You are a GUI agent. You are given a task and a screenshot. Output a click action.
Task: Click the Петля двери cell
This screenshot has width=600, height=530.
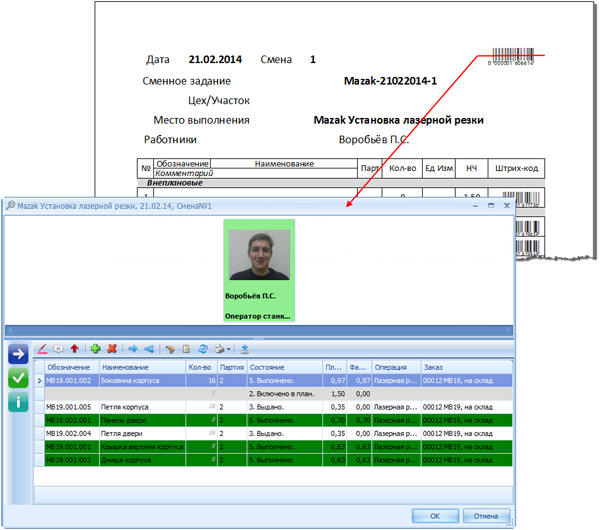point(142,433)
